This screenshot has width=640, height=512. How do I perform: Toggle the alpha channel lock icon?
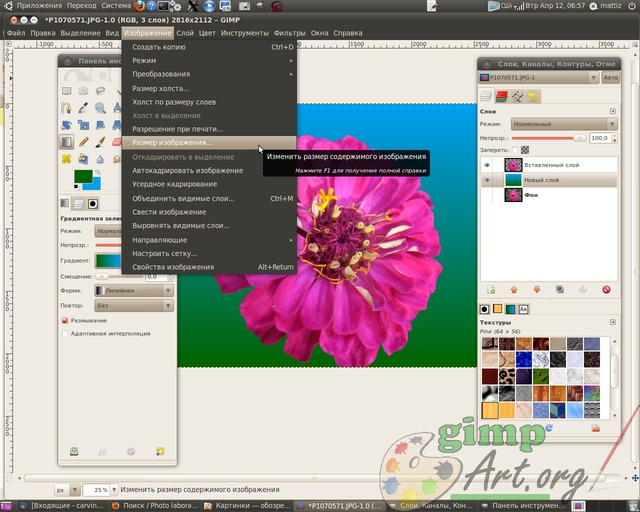525,150
